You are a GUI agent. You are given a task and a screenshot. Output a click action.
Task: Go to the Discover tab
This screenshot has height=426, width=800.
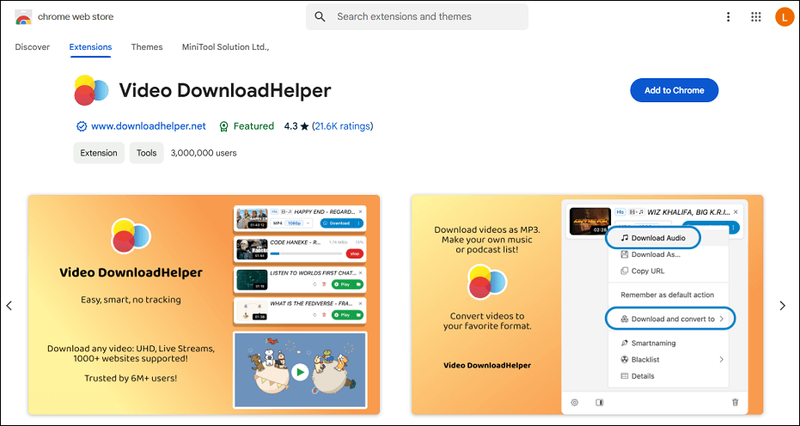pyautogui.click(x=32, y=47)
